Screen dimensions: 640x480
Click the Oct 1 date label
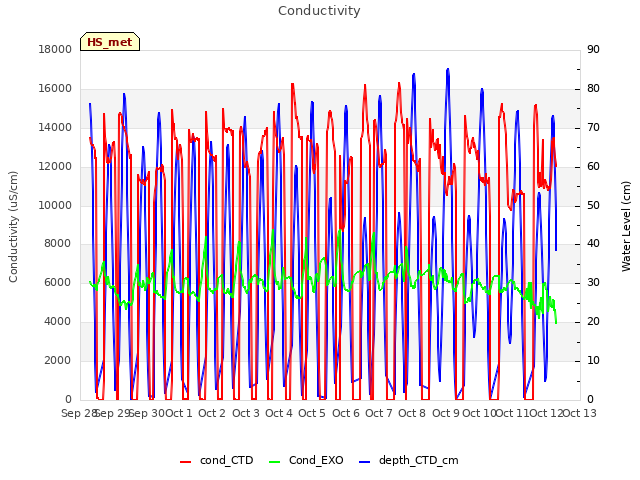179,413
